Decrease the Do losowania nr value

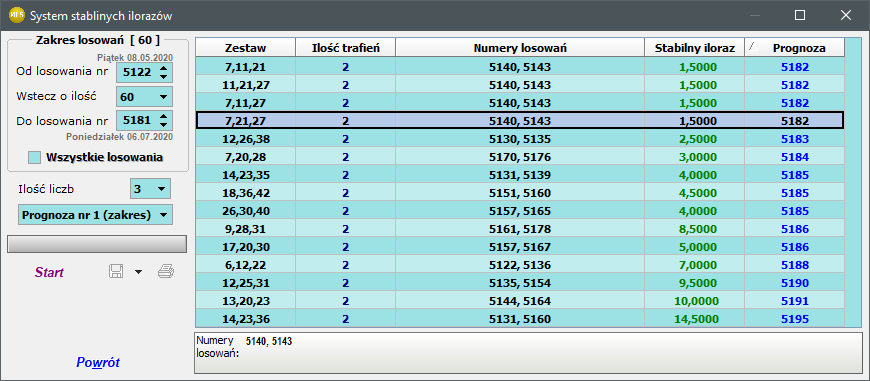[x=163, y=125]
